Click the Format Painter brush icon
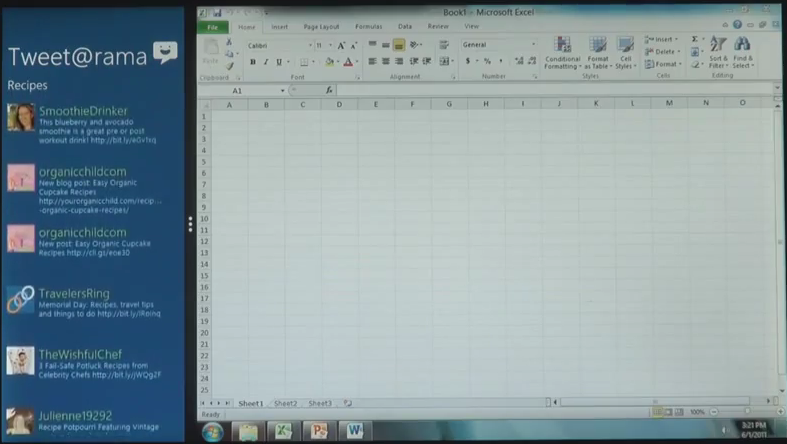 [230, 66]
